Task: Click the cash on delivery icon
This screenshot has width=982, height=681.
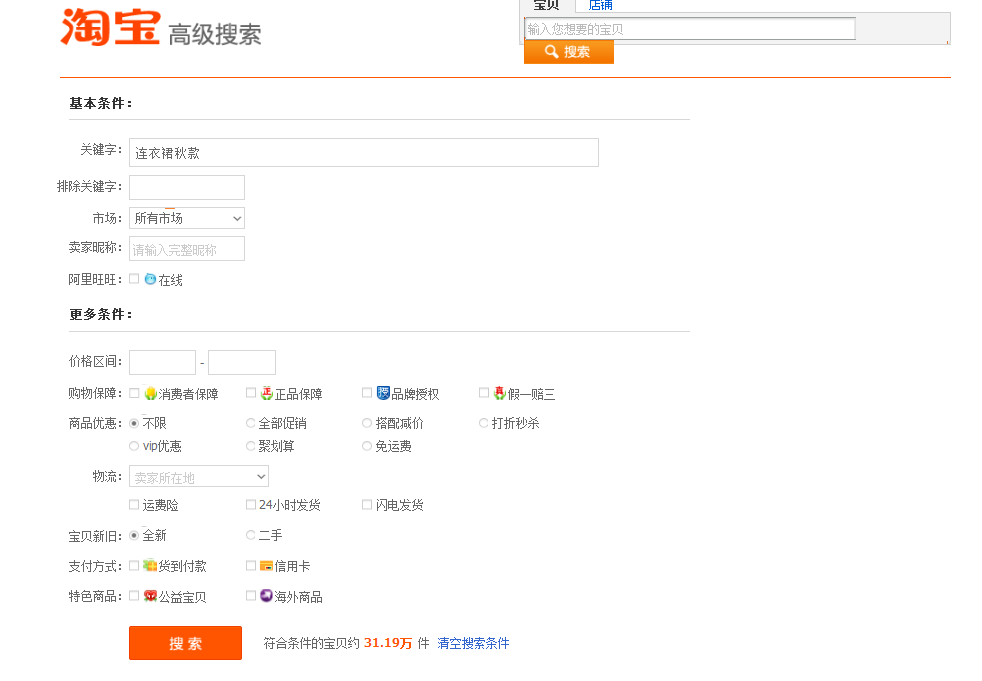Action: [150, 565]
